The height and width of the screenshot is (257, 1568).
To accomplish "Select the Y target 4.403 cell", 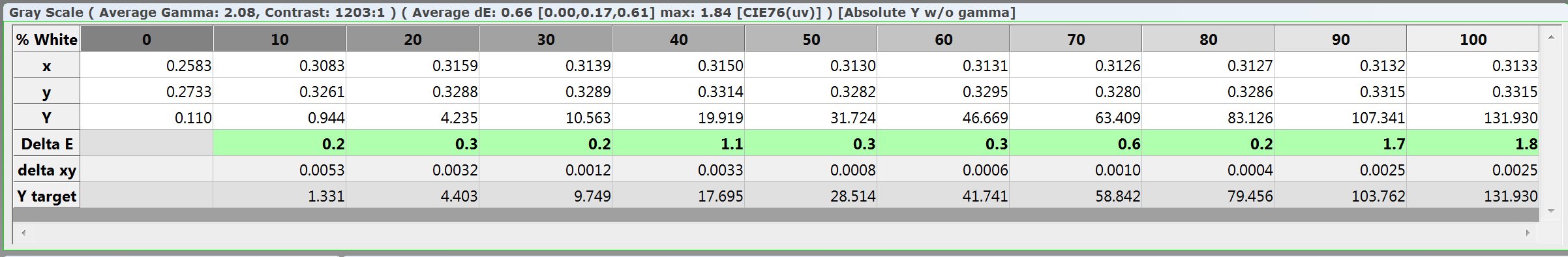I will (x=413, y=196).
